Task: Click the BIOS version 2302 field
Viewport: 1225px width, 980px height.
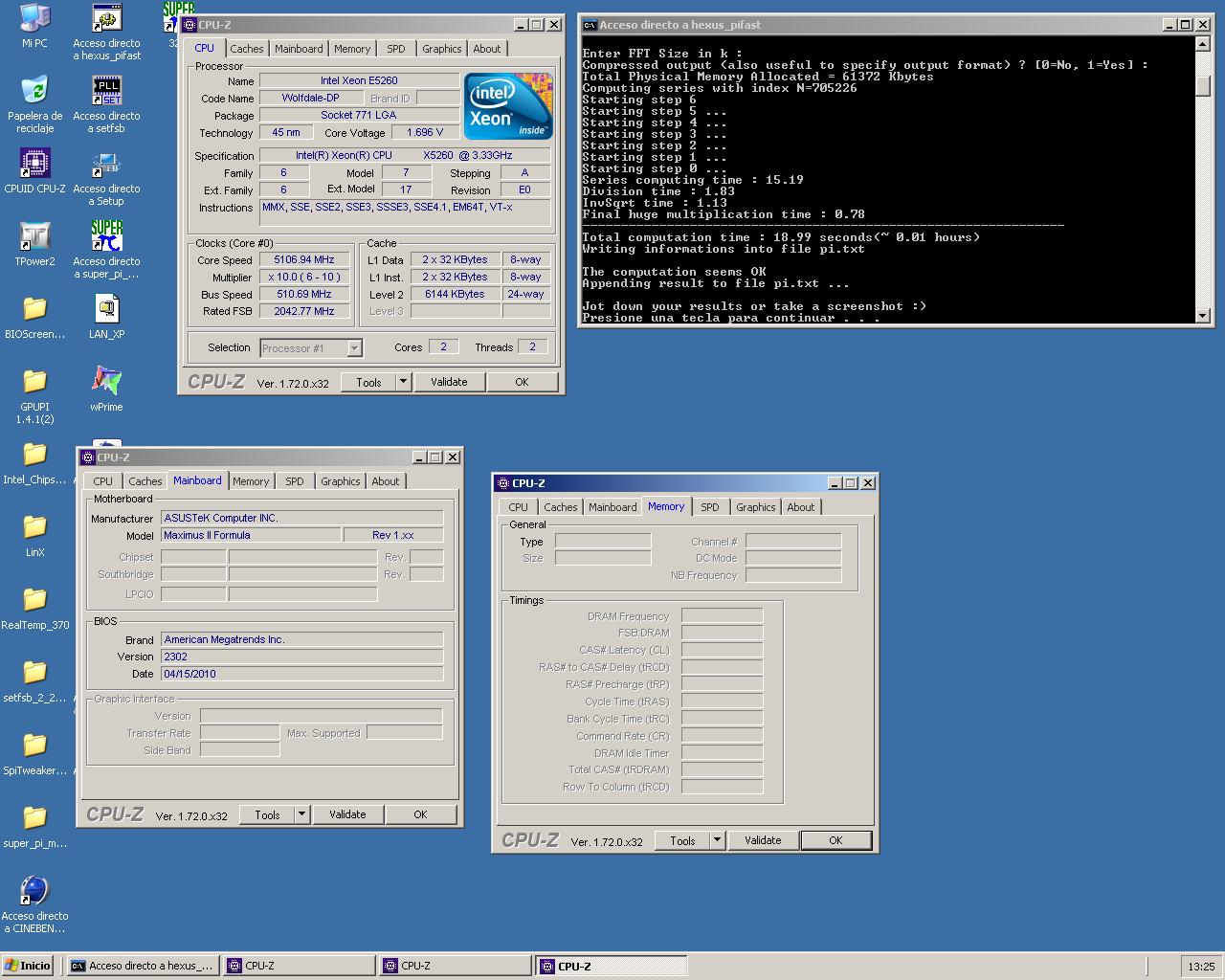Action: coord(301,657)
